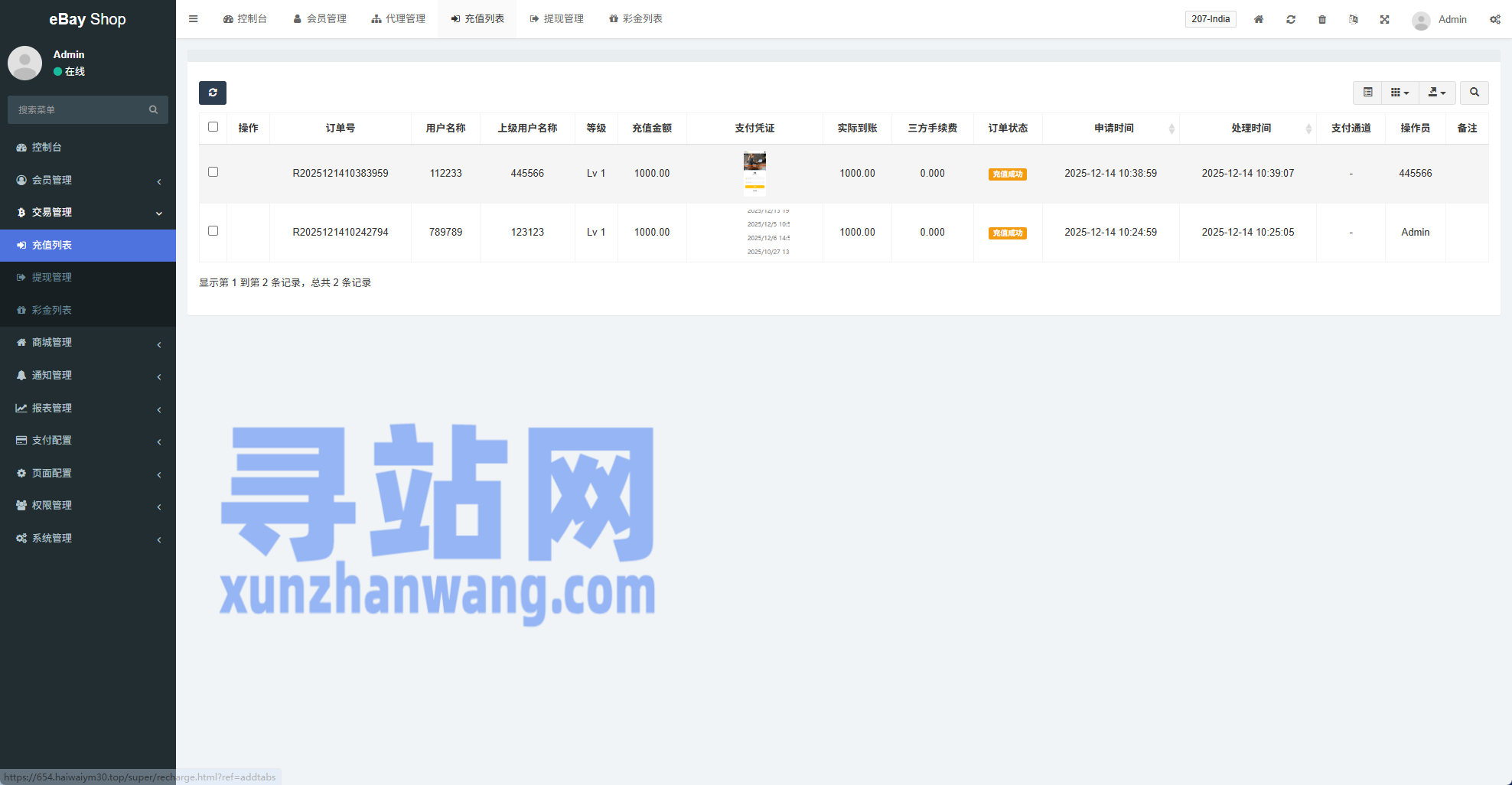
Task: Click the refresh table button
Action: (213, 93)
